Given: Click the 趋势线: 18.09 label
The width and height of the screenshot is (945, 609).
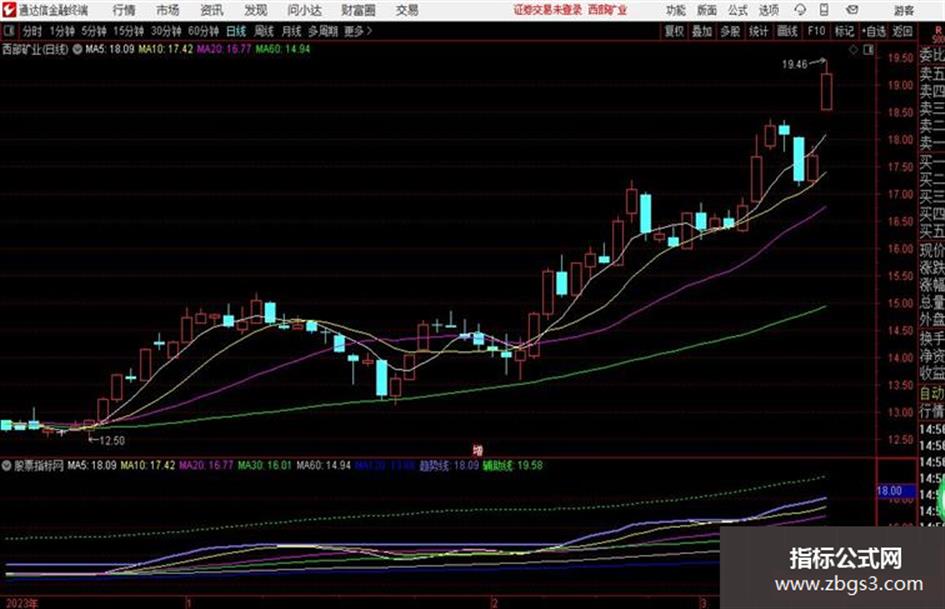Looking at the screenshot, I should (449, 465).
